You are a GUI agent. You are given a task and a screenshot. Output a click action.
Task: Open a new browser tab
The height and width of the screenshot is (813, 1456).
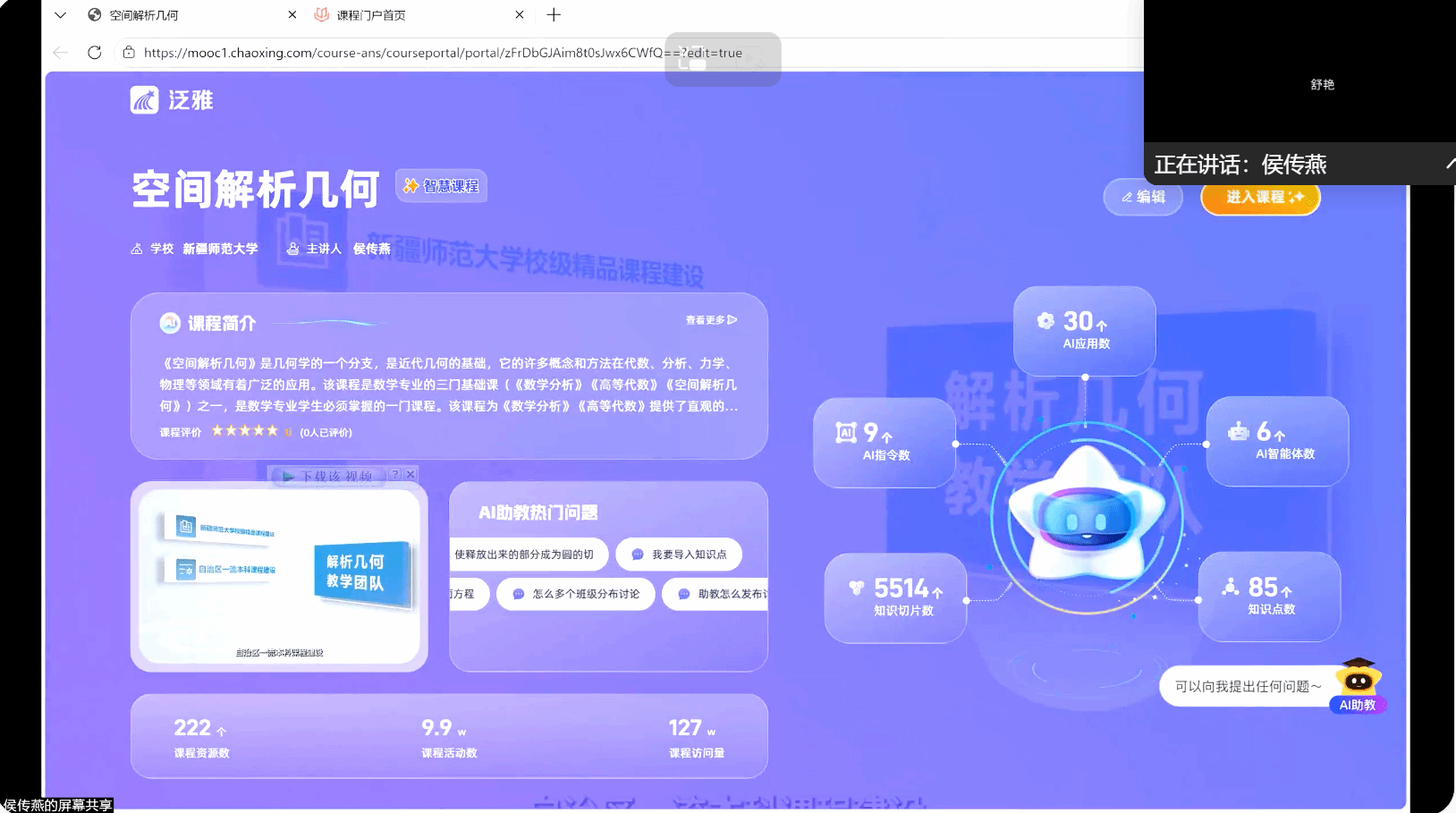554,14
